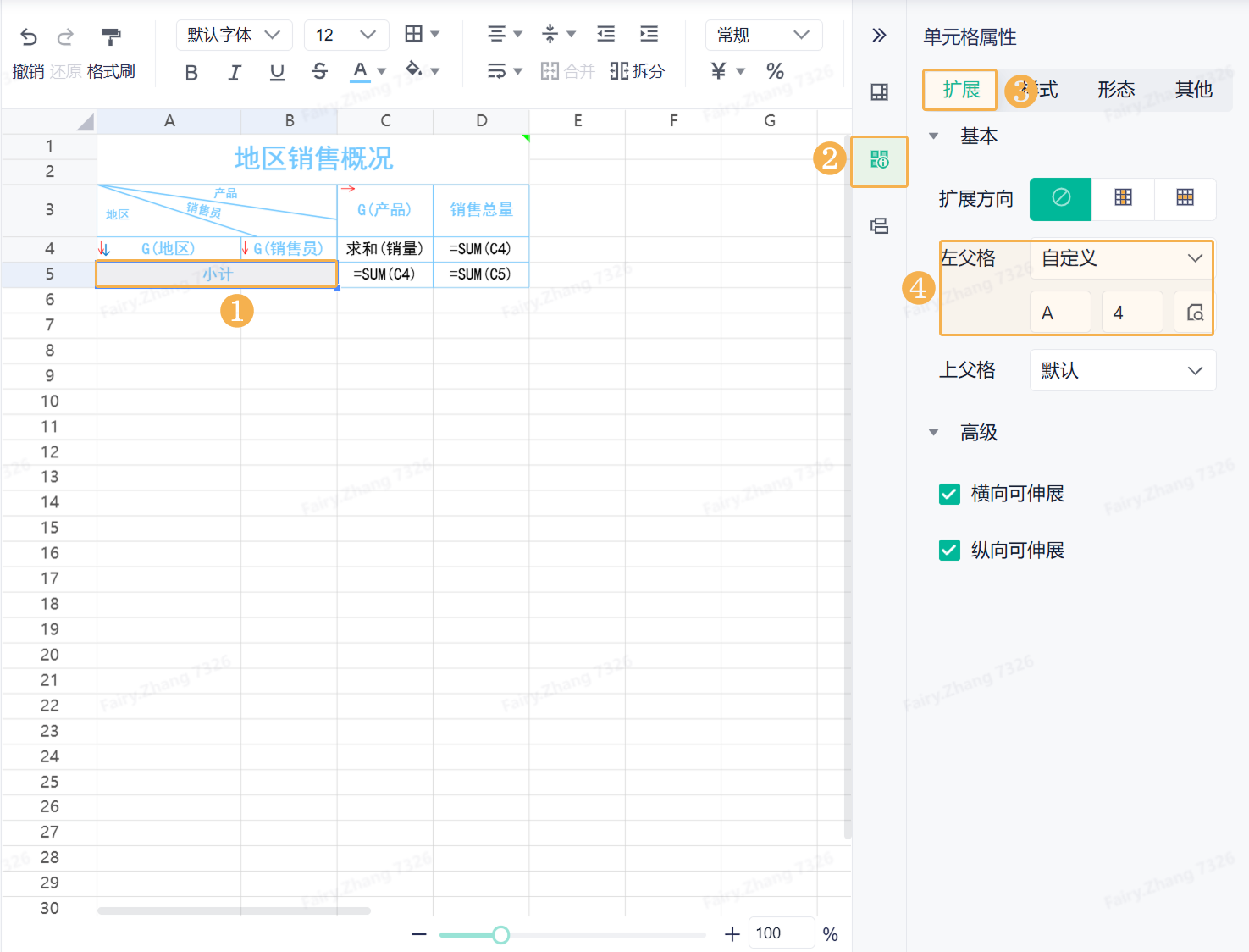
Task: Open the 常规 number format dropdown
Action: point(764,35)
